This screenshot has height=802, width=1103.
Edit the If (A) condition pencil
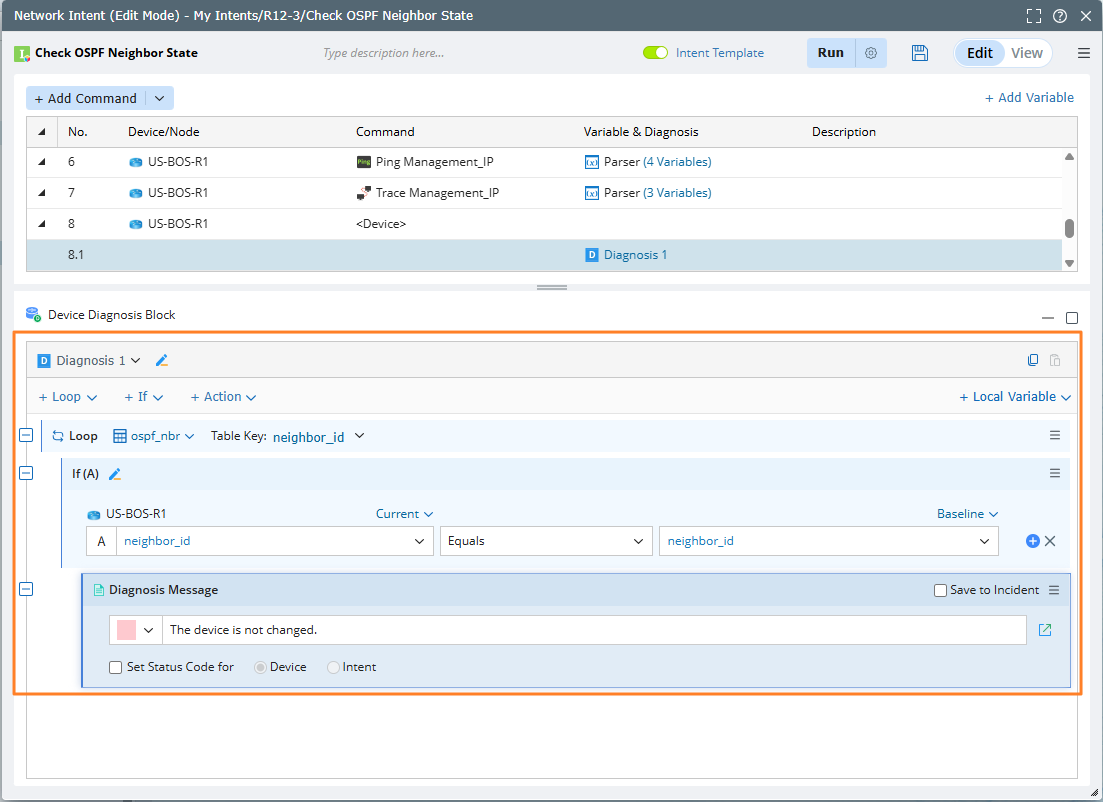click(115, 474)
